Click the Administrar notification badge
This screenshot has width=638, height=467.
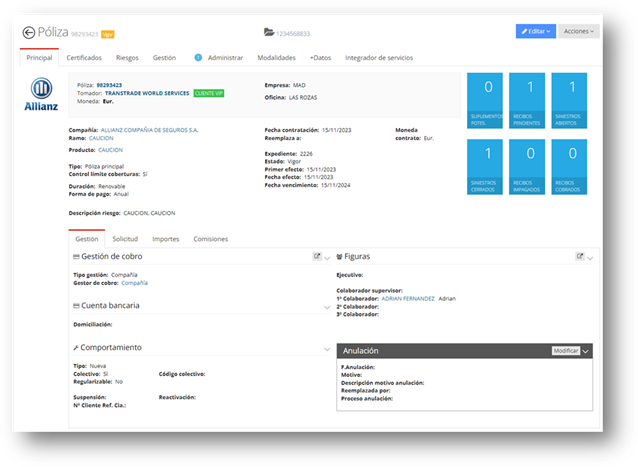click(198, 58)
